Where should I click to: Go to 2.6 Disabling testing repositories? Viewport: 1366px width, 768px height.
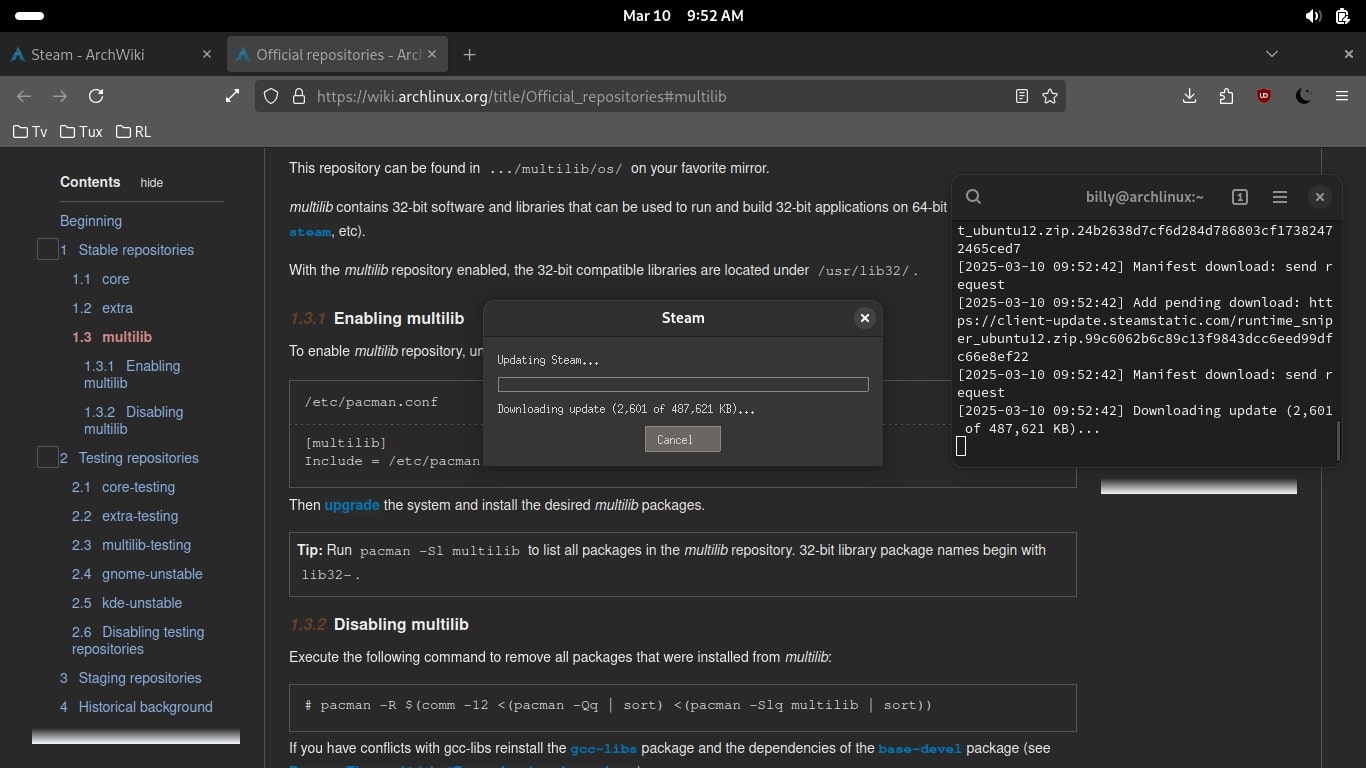(138, 640)
